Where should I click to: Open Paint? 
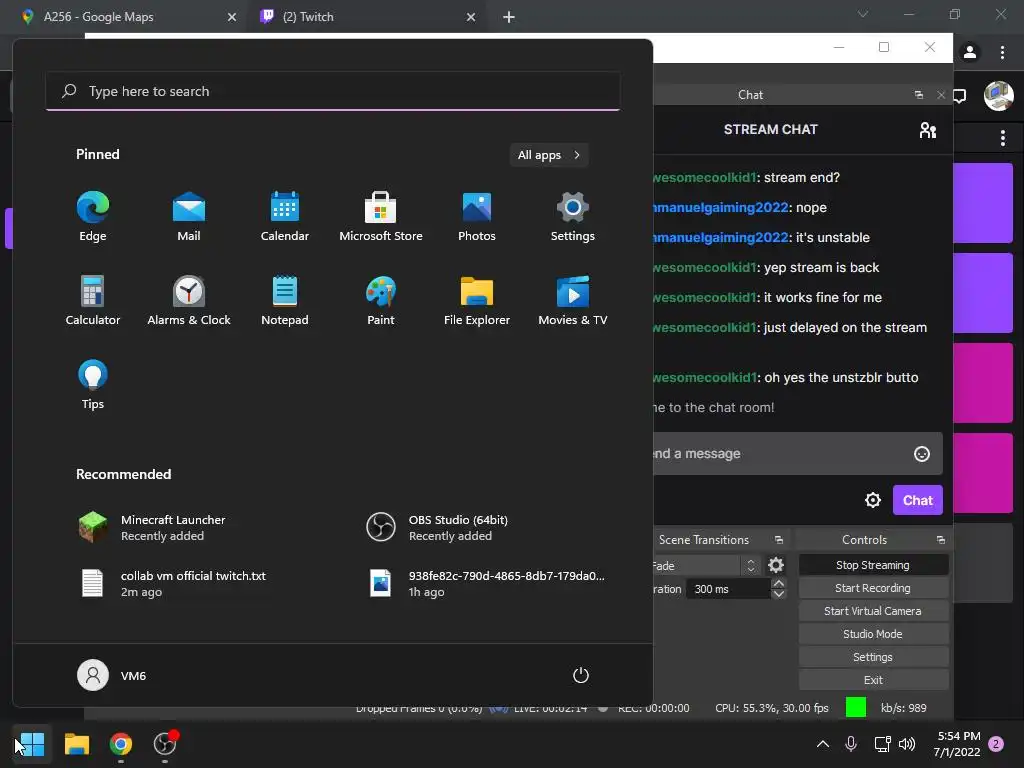point(381,301)
